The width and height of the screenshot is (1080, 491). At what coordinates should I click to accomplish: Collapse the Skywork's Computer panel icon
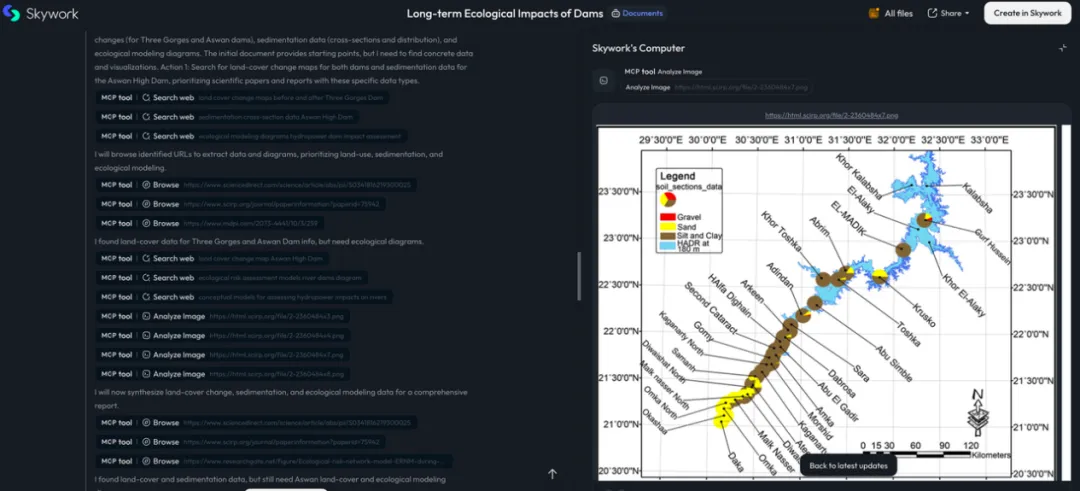point(1063,48)
